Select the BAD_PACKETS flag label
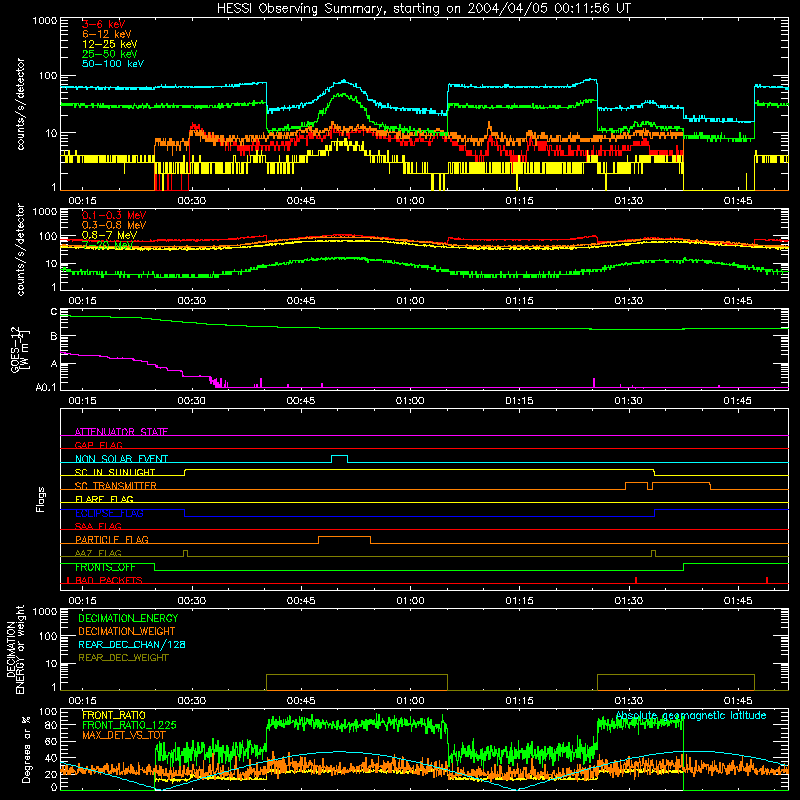This screenshot has width=800, height=800. pos(109,580)
